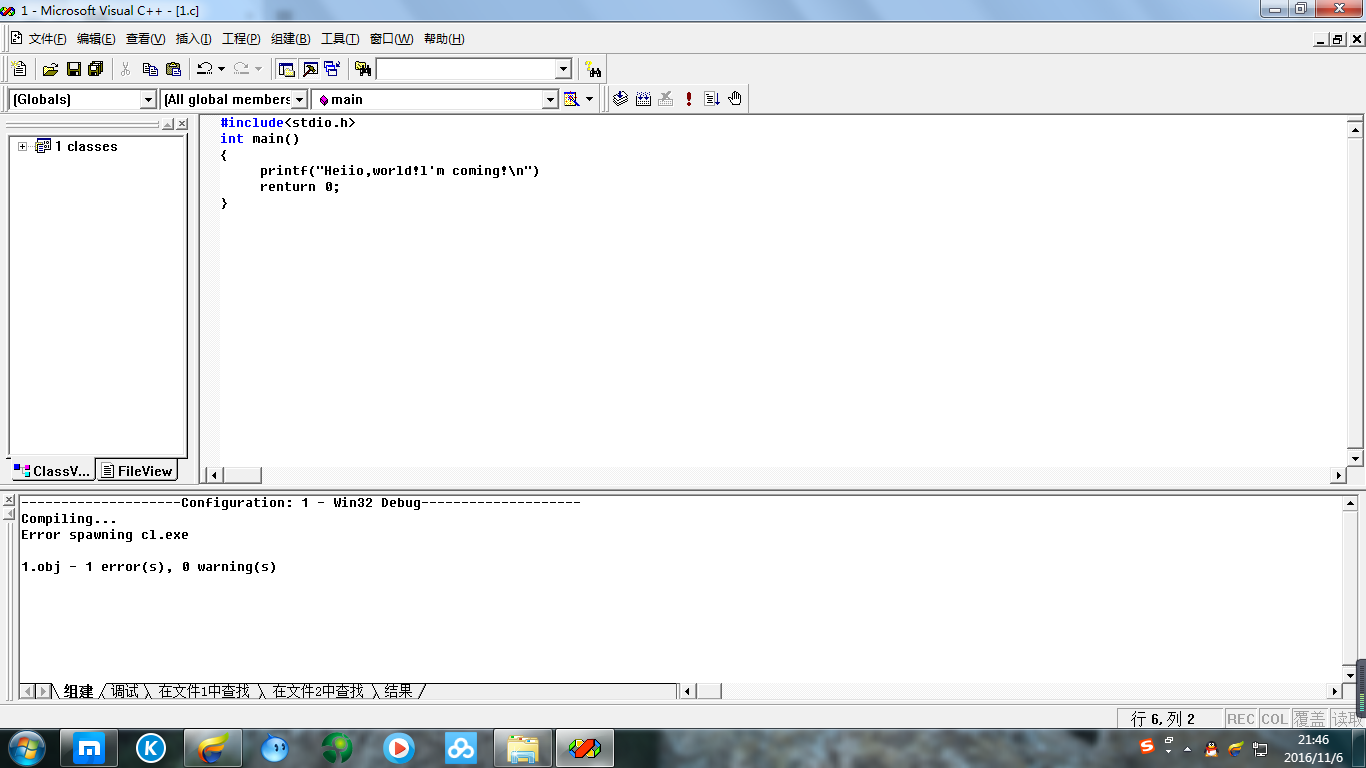Screen dimensions: 1366x768
Task: Open the Window List icon
Action: point(332,69)
